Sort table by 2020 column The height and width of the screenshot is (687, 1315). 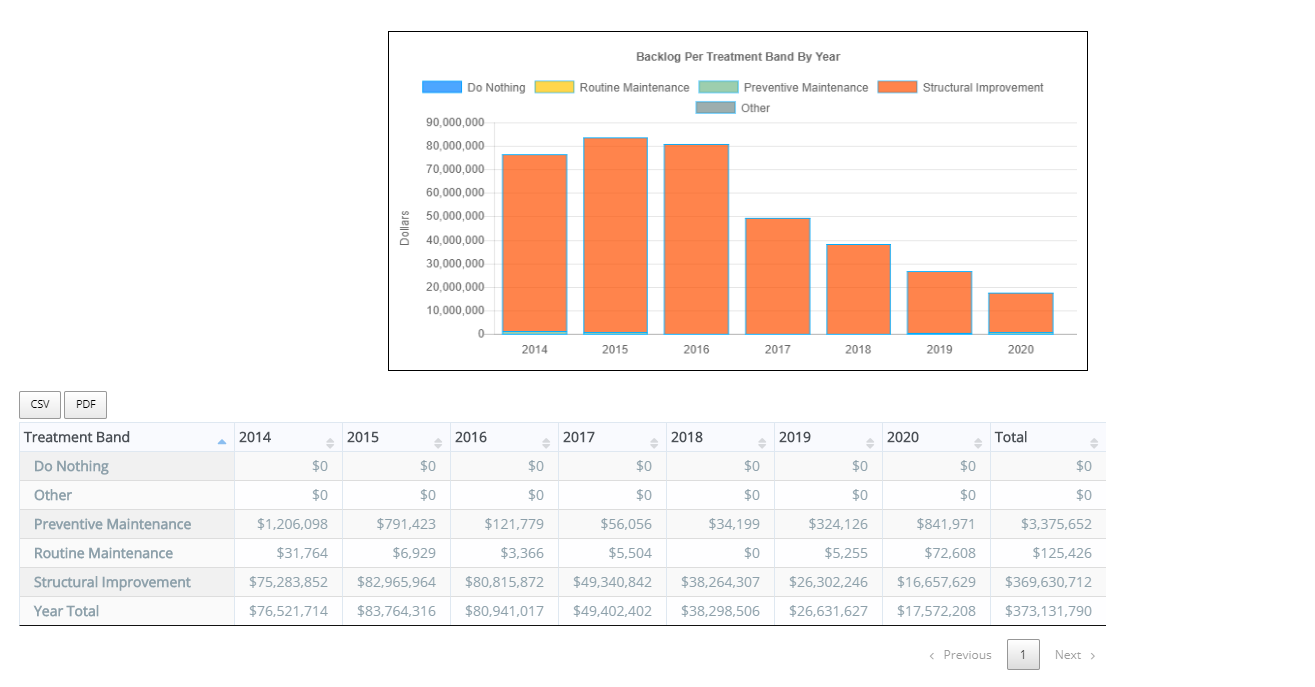pyautogui.click(x=935, y=437)
